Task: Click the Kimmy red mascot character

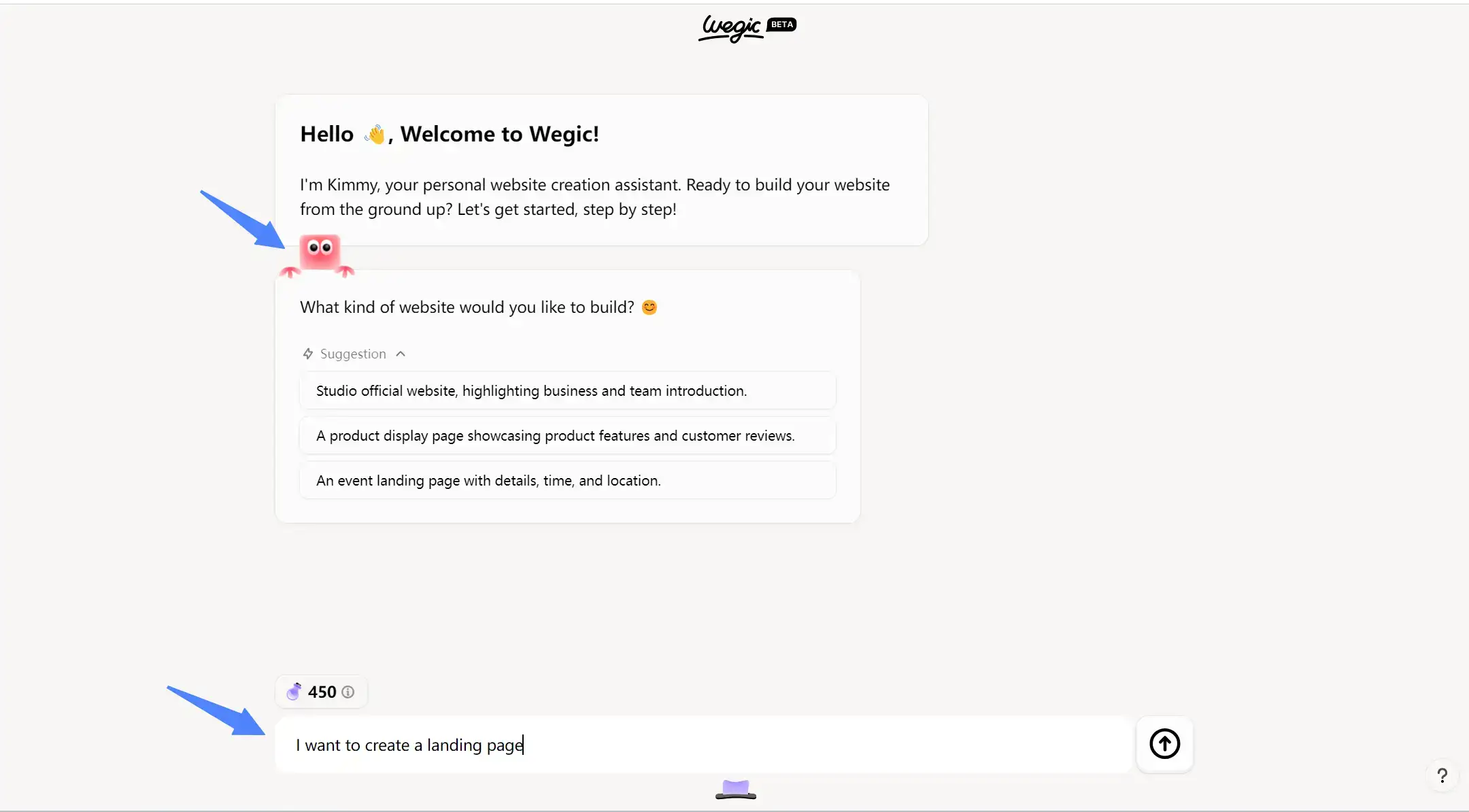Action: [318, 256]
